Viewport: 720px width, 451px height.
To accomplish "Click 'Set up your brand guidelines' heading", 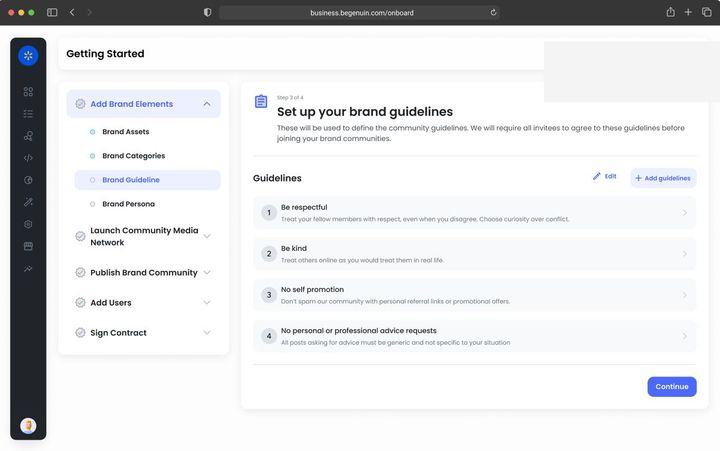I will point(365,112).
